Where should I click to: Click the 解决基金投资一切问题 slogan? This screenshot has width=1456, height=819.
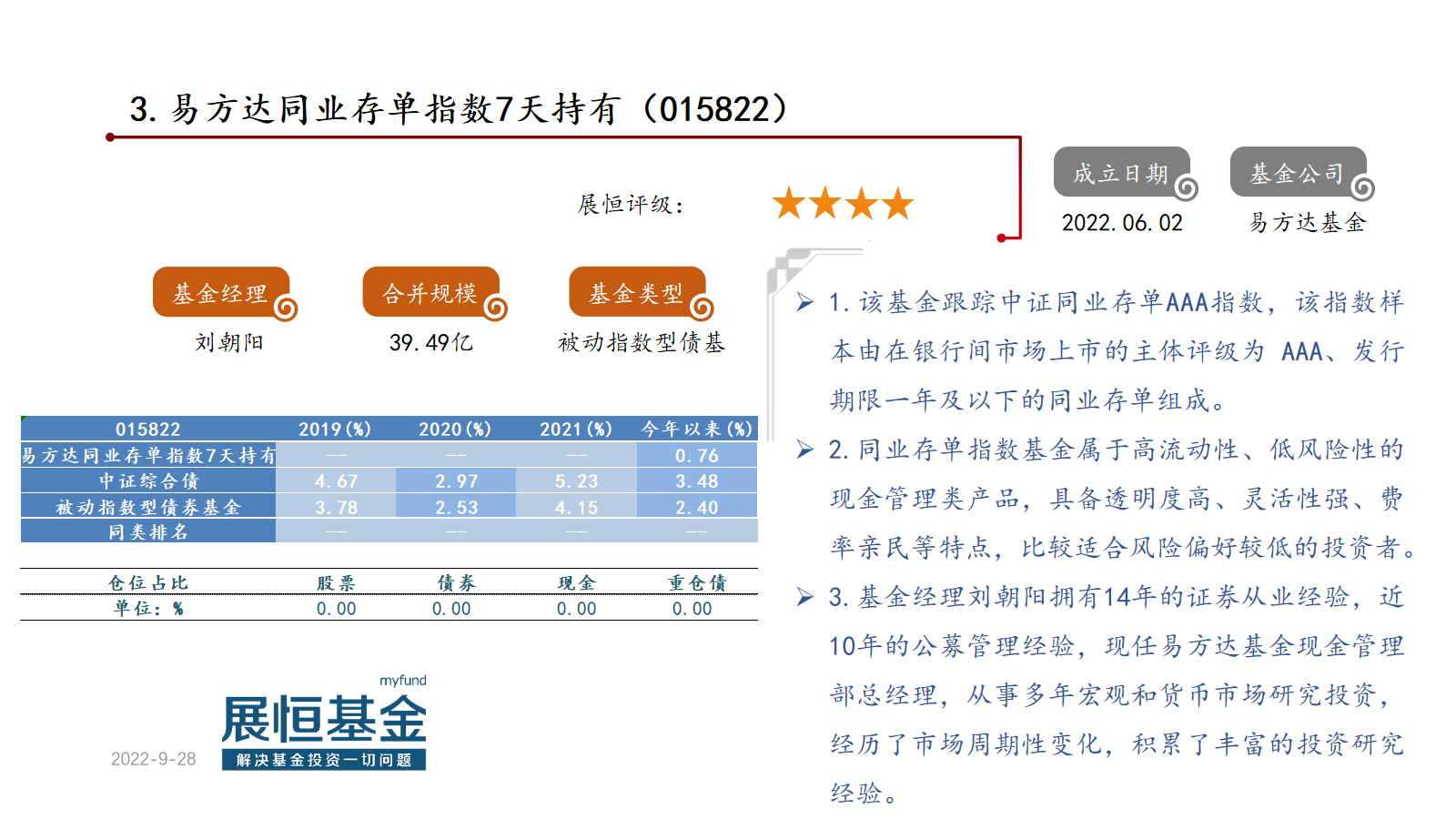click(x=324, y=760)
